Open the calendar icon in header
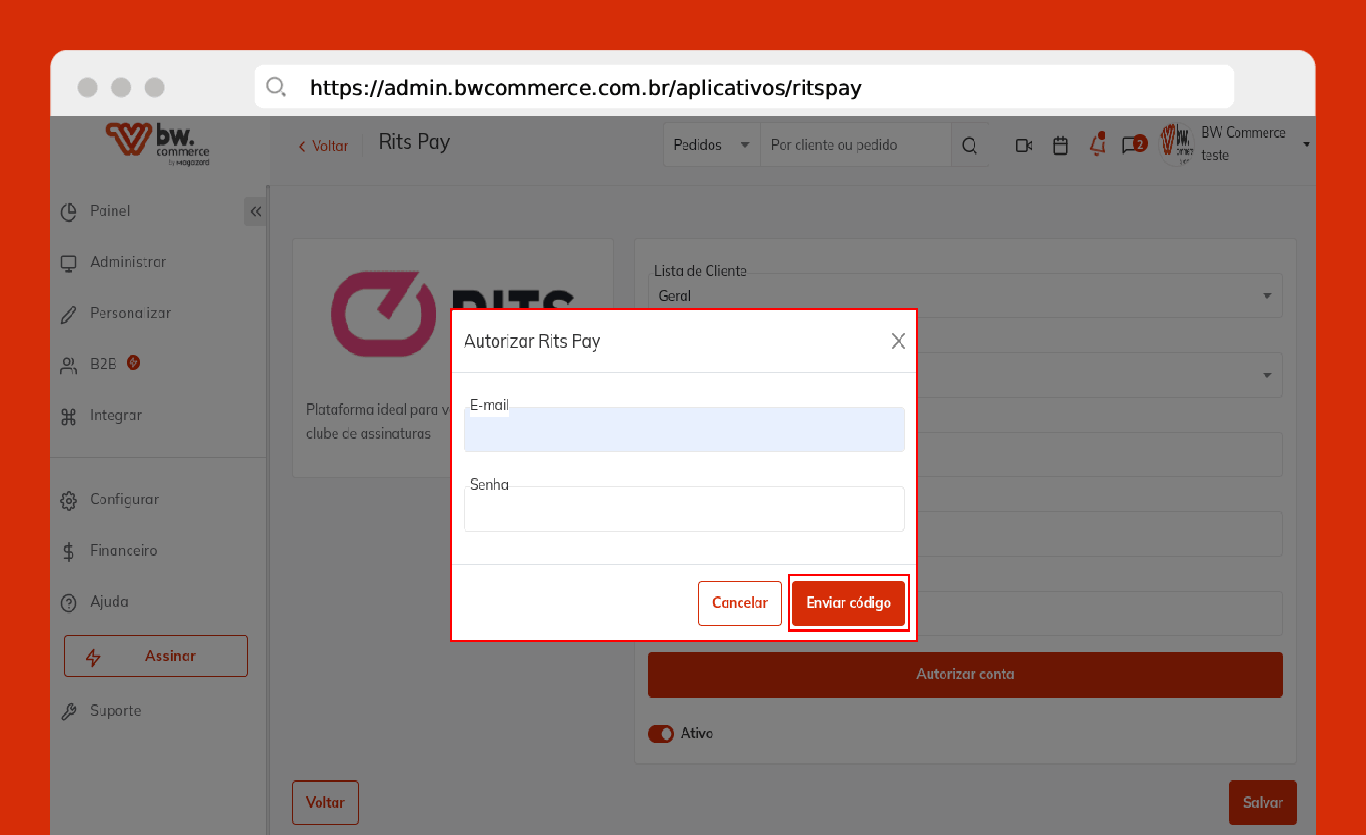 point(1061,146)
